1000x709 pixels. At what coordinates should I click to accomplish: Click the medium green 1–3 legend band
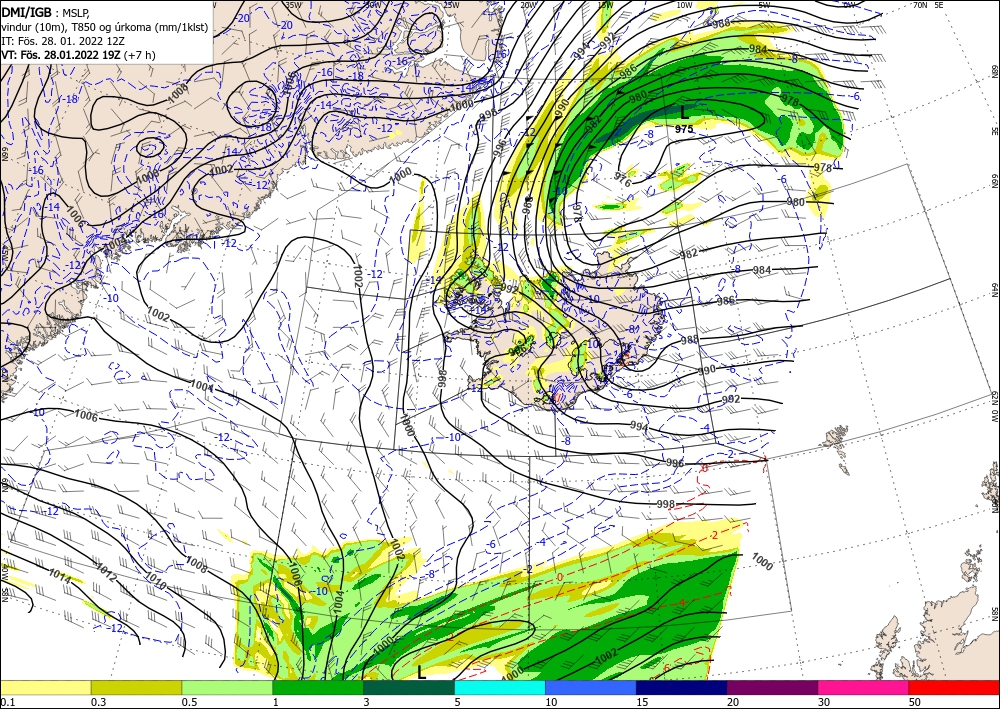[x=318, y=687]
